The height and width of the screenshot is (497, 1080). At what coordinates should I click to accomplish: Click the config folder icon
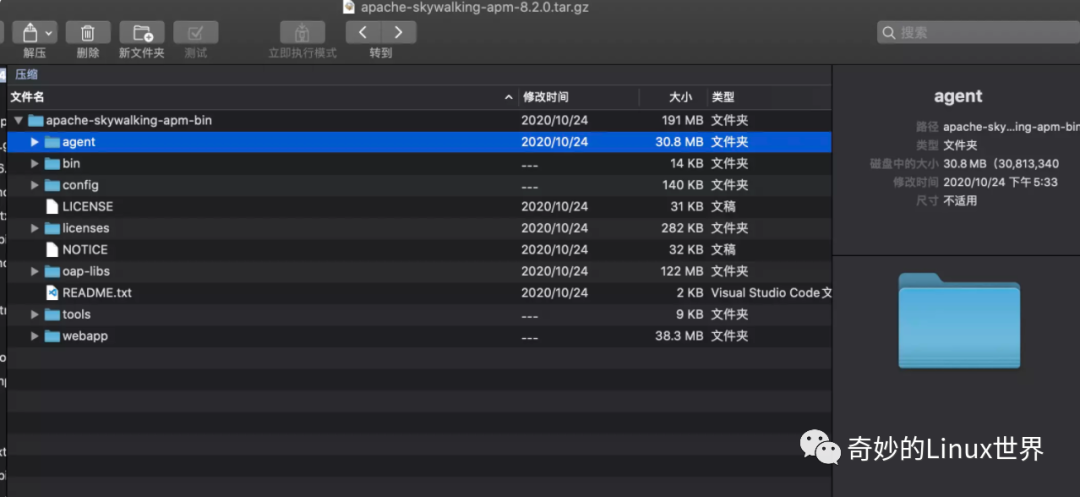[52, 185]
